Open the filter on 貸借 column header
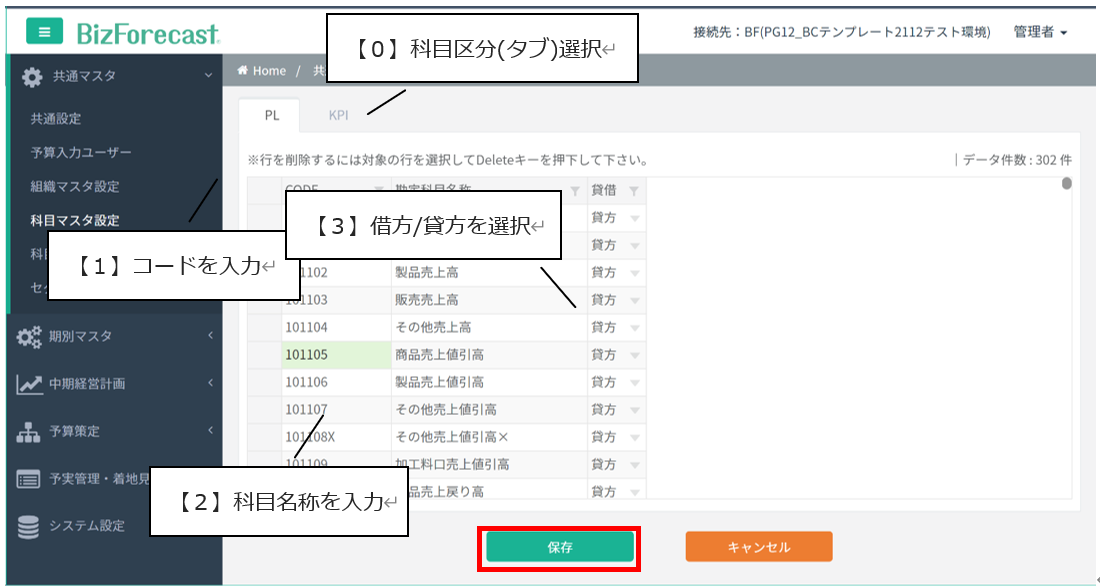 [634, 190]
